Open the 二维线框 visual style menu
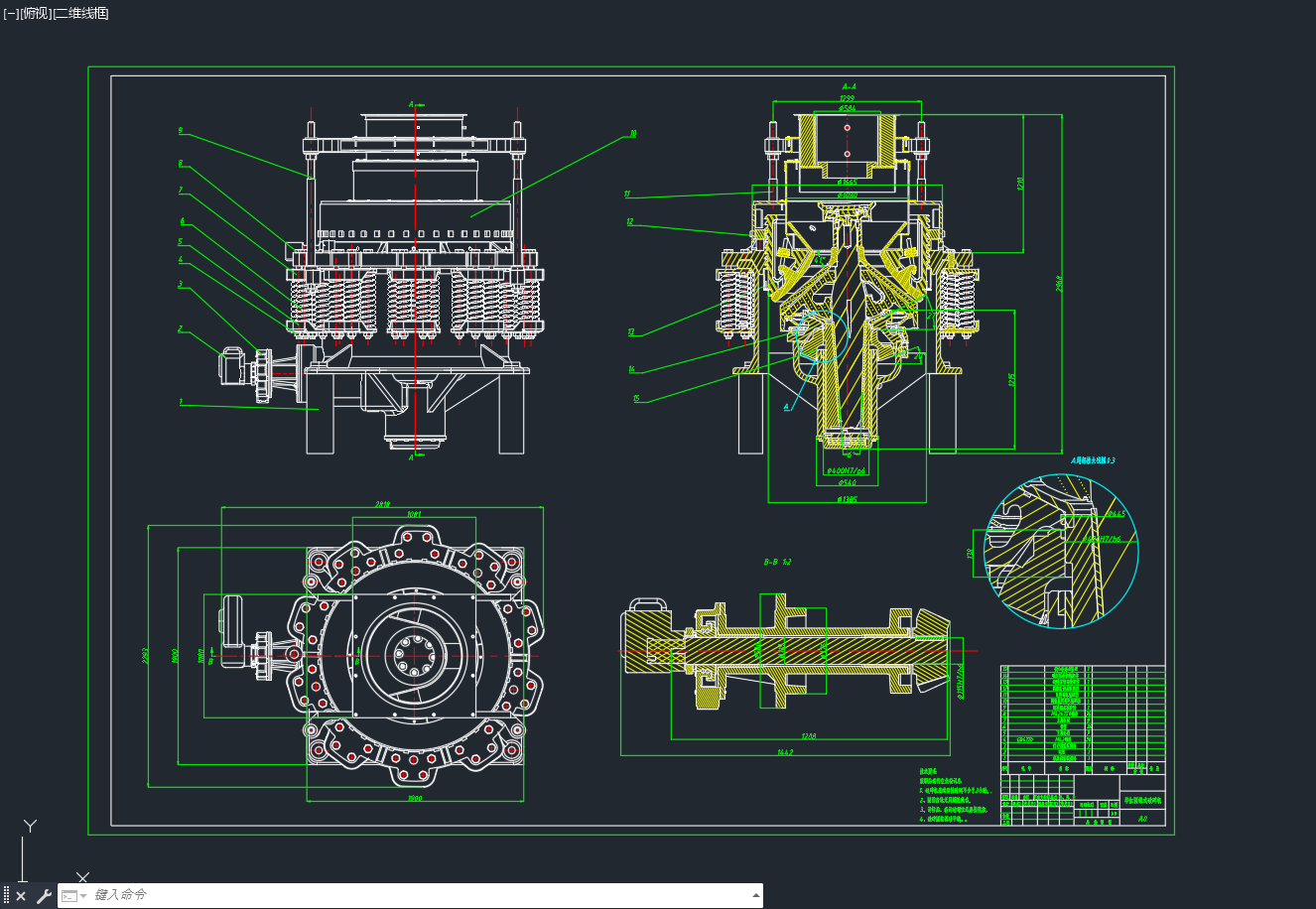Screen dimensions: 1316x909 point(80,14)
